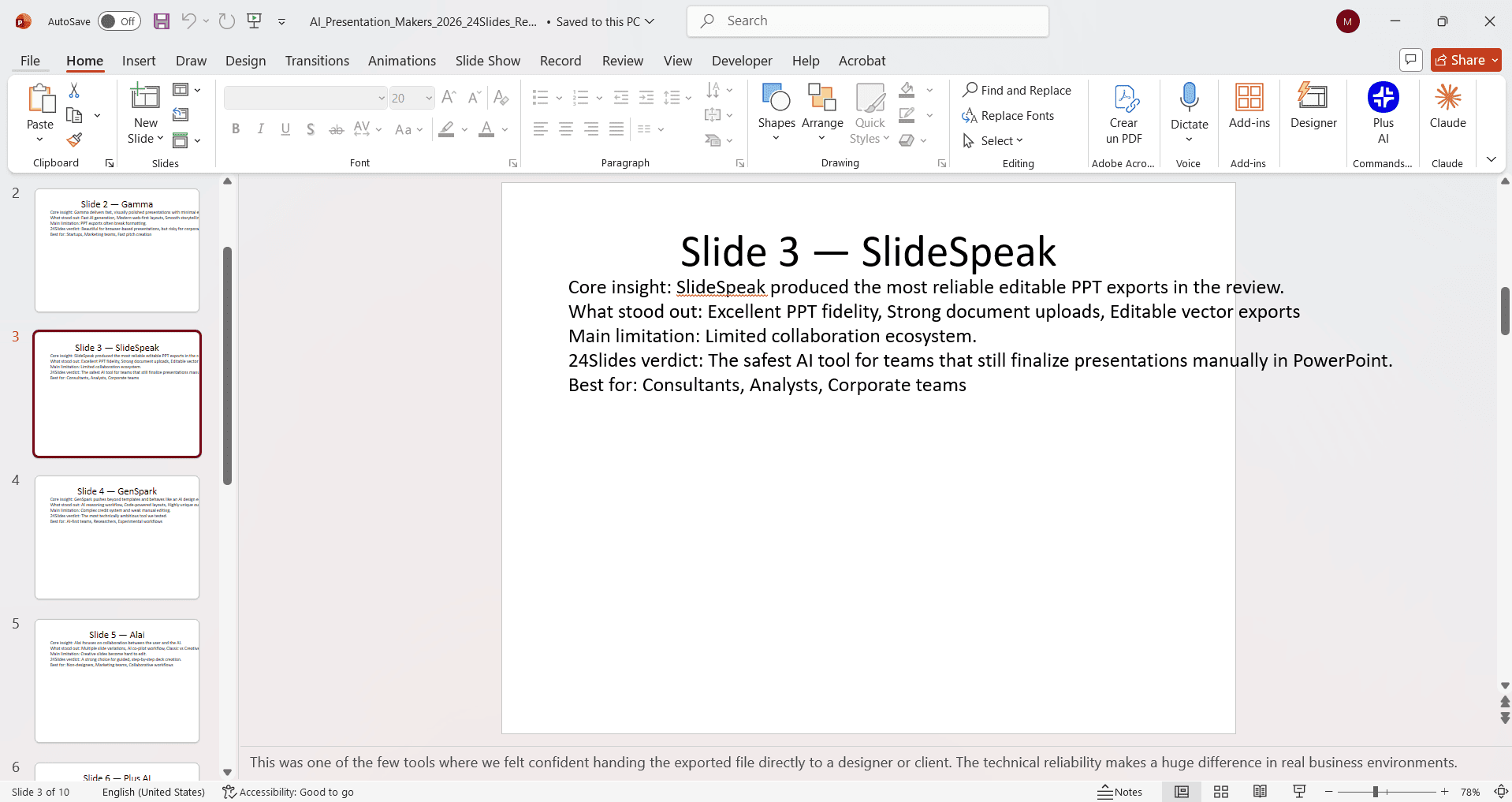
Task: Click the Copy icon
Action: [x=75, y=115]
